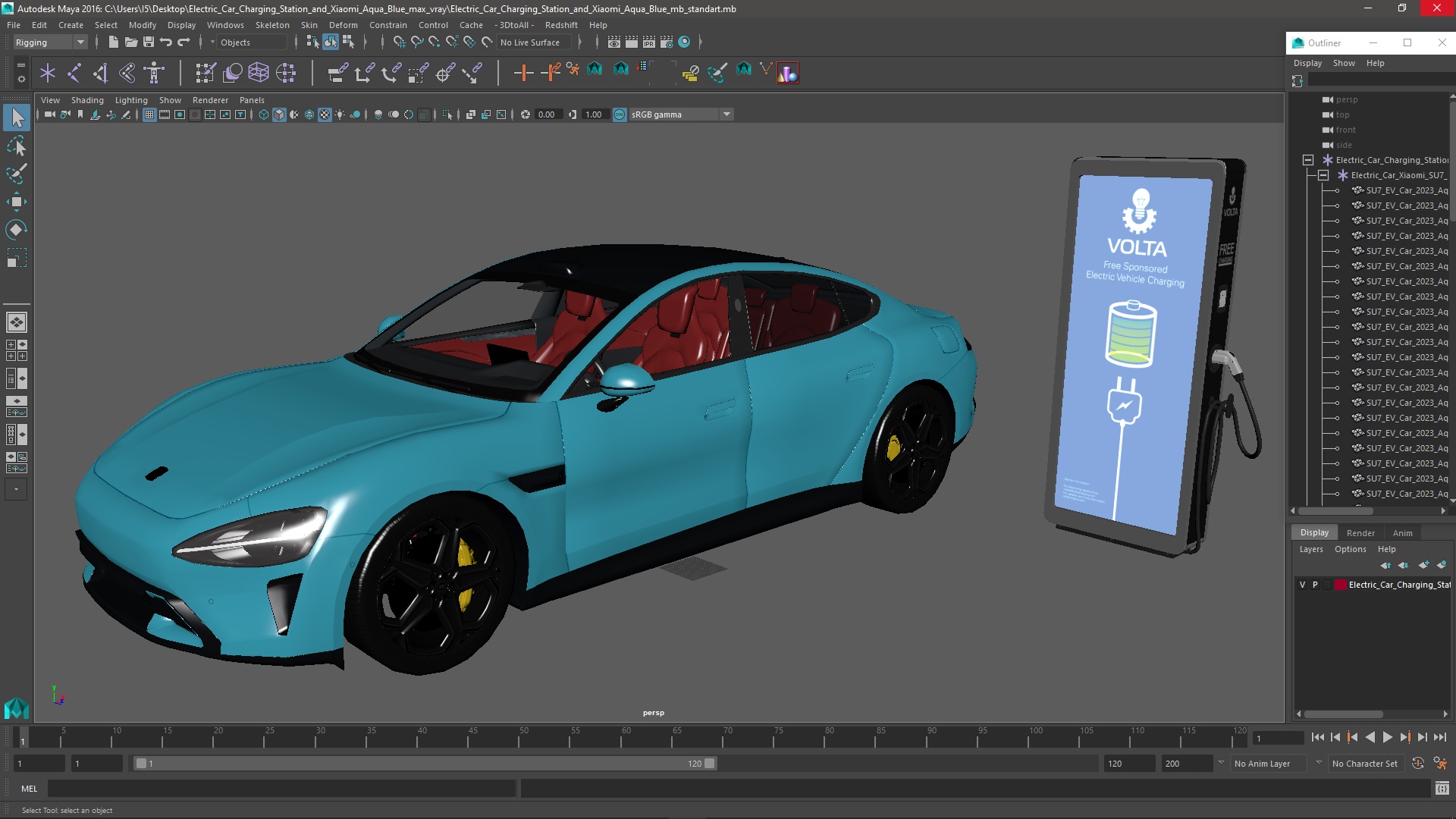Snap to grids toggle in status line

[400, 42]
